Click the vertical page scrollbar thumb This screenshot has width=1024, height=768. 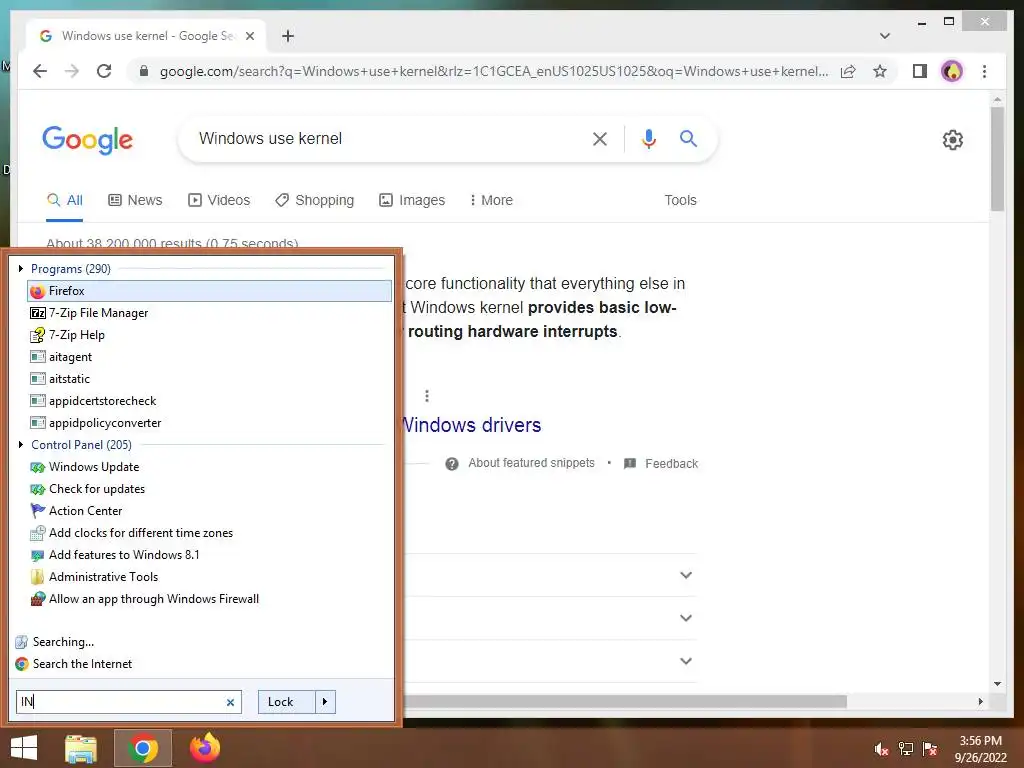997,159
